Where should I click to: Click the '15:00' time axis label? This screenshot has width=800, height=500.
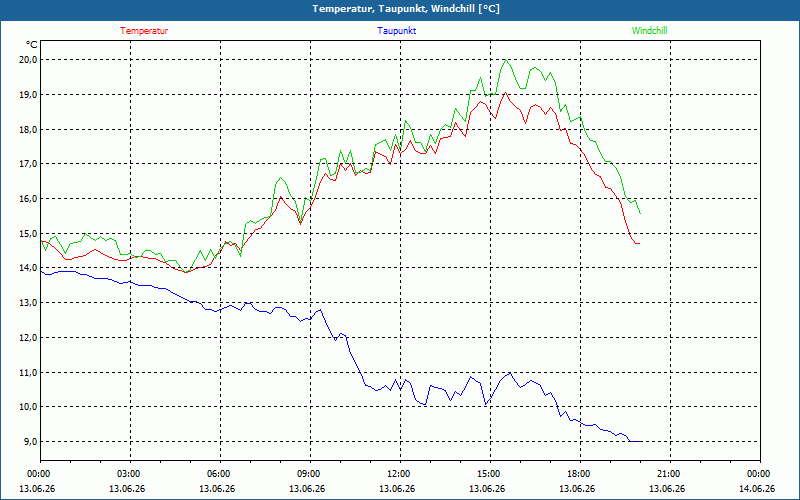click(487, 474)
